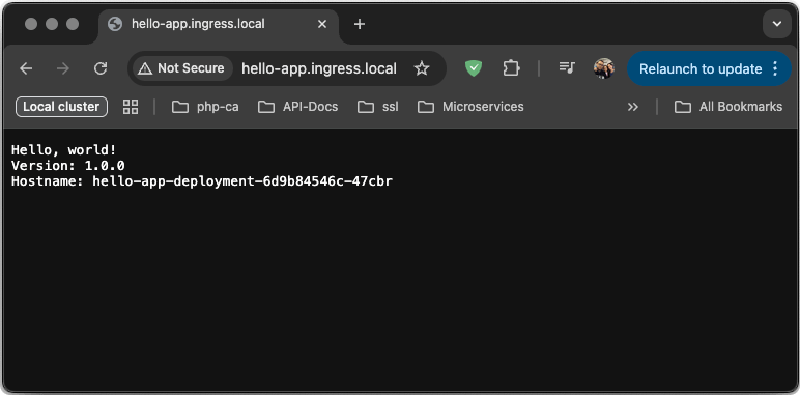Open the tab groups grid icon
The image size is (800, 395).
tap(131, 107)
